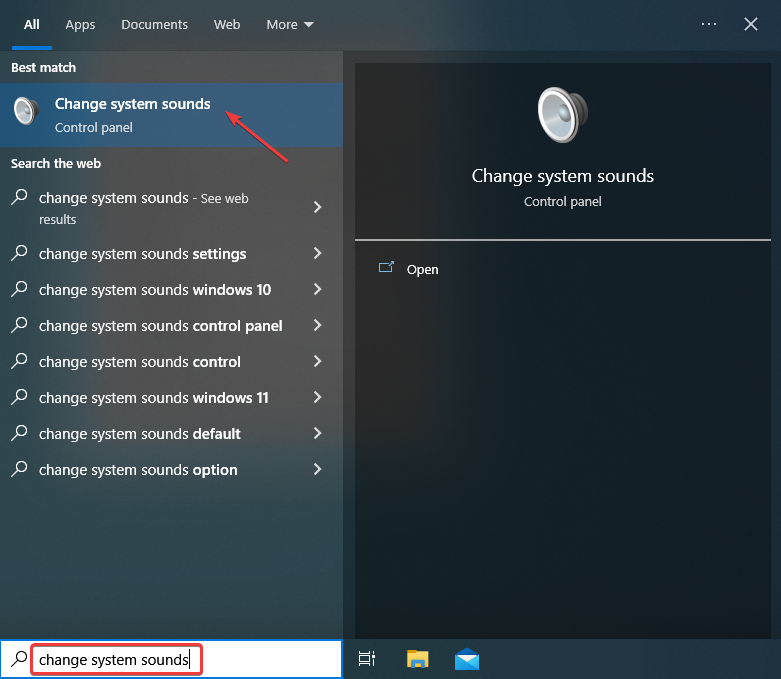Select 'change system sounds control panel' suggestion

coord(171,325)
